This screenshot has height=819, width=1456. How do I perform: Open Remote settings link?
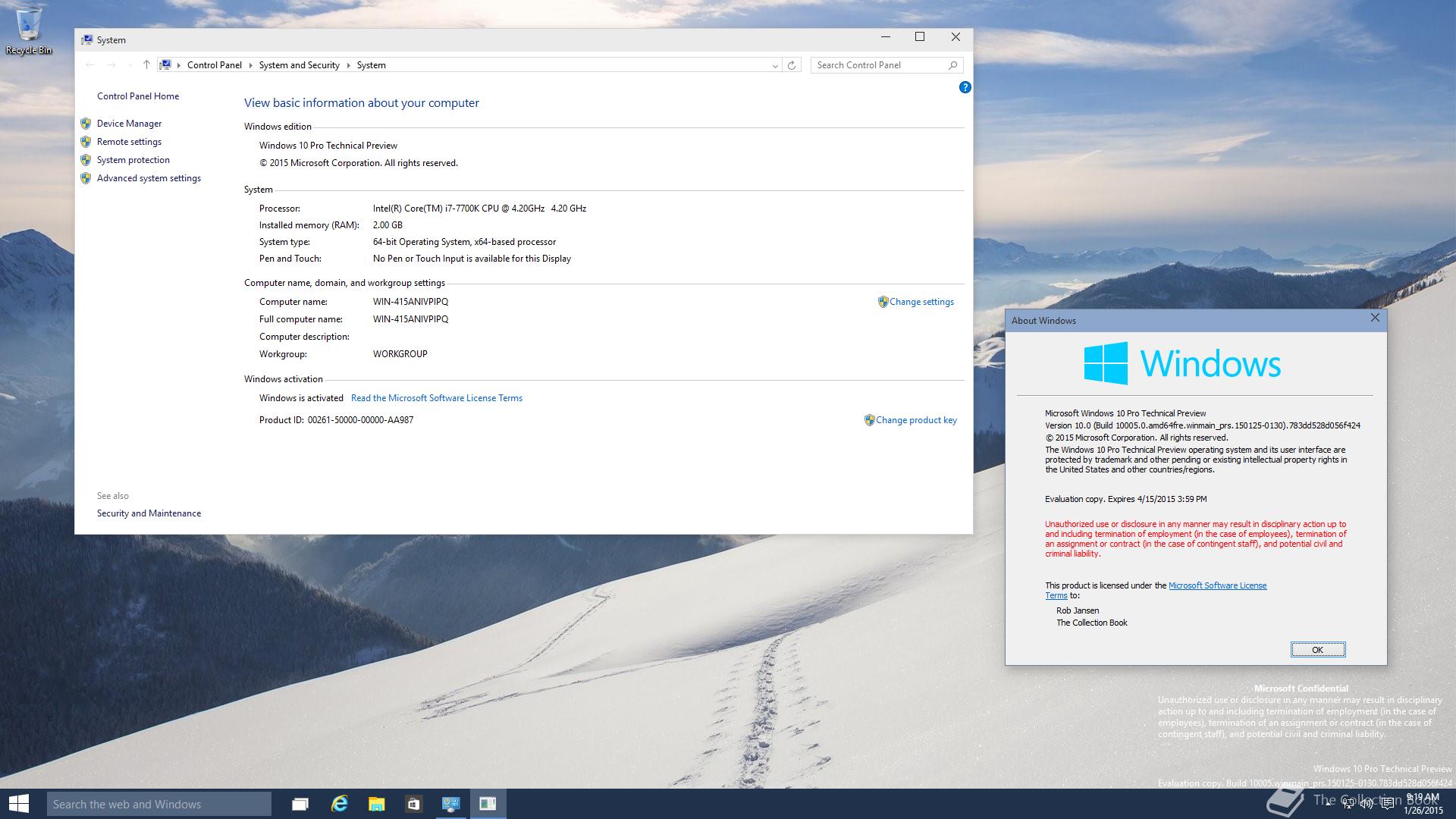tap(129, 142)
